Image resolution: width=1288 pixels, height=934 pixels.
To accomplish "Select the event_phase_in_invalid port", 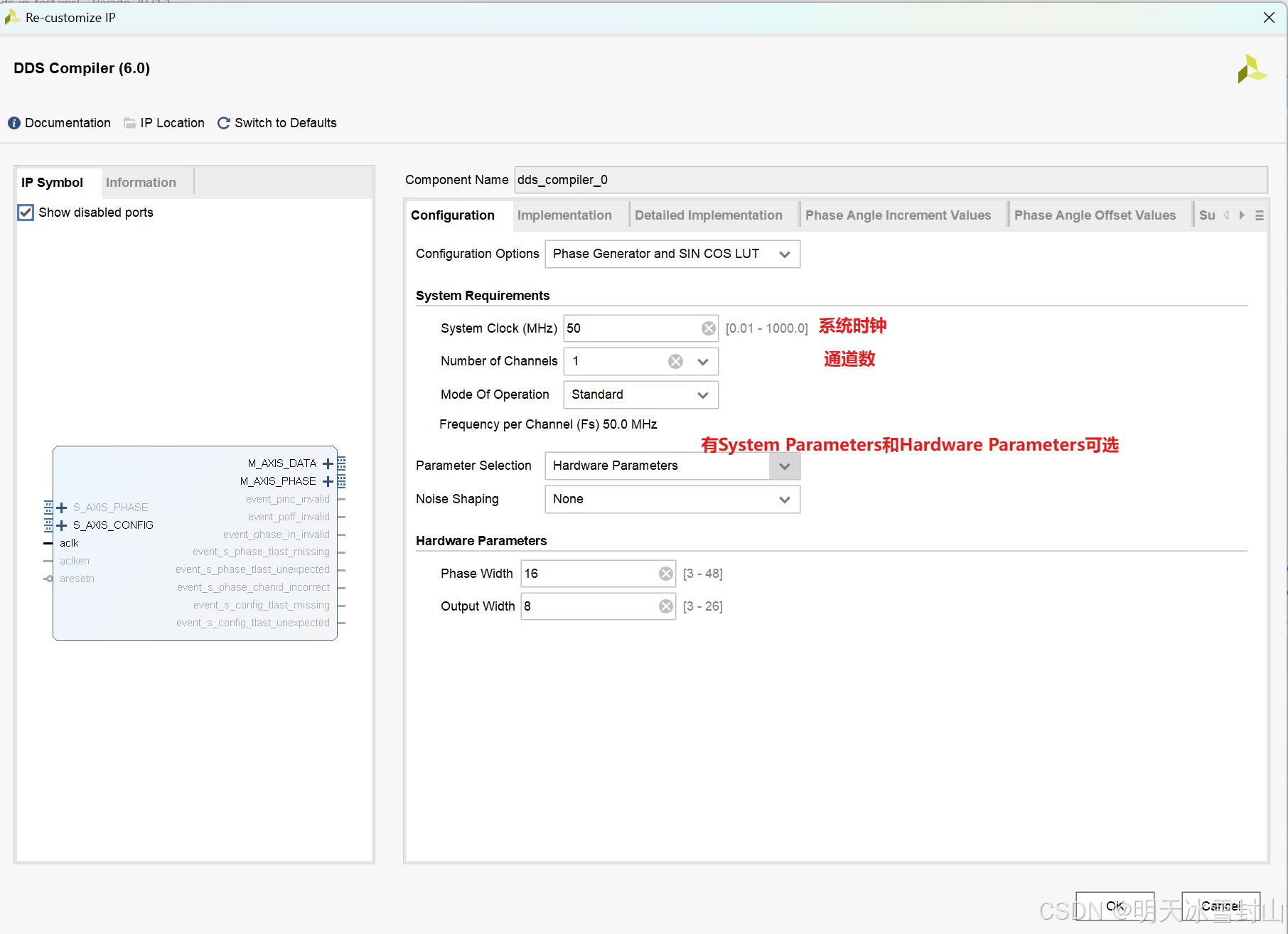I will [277, 535].
